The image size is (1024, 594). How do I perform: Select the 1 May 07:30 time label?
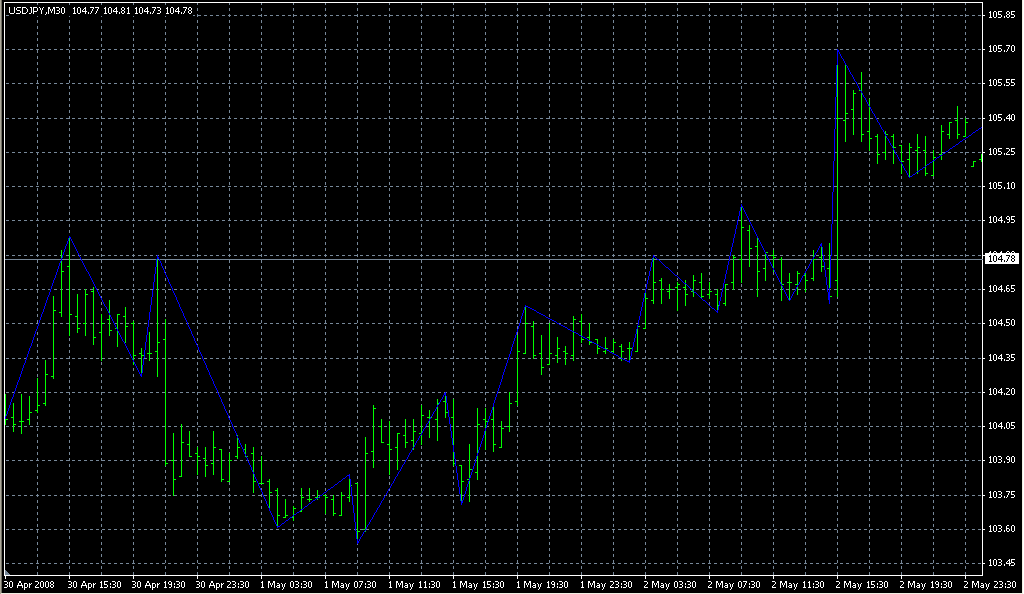352,584
